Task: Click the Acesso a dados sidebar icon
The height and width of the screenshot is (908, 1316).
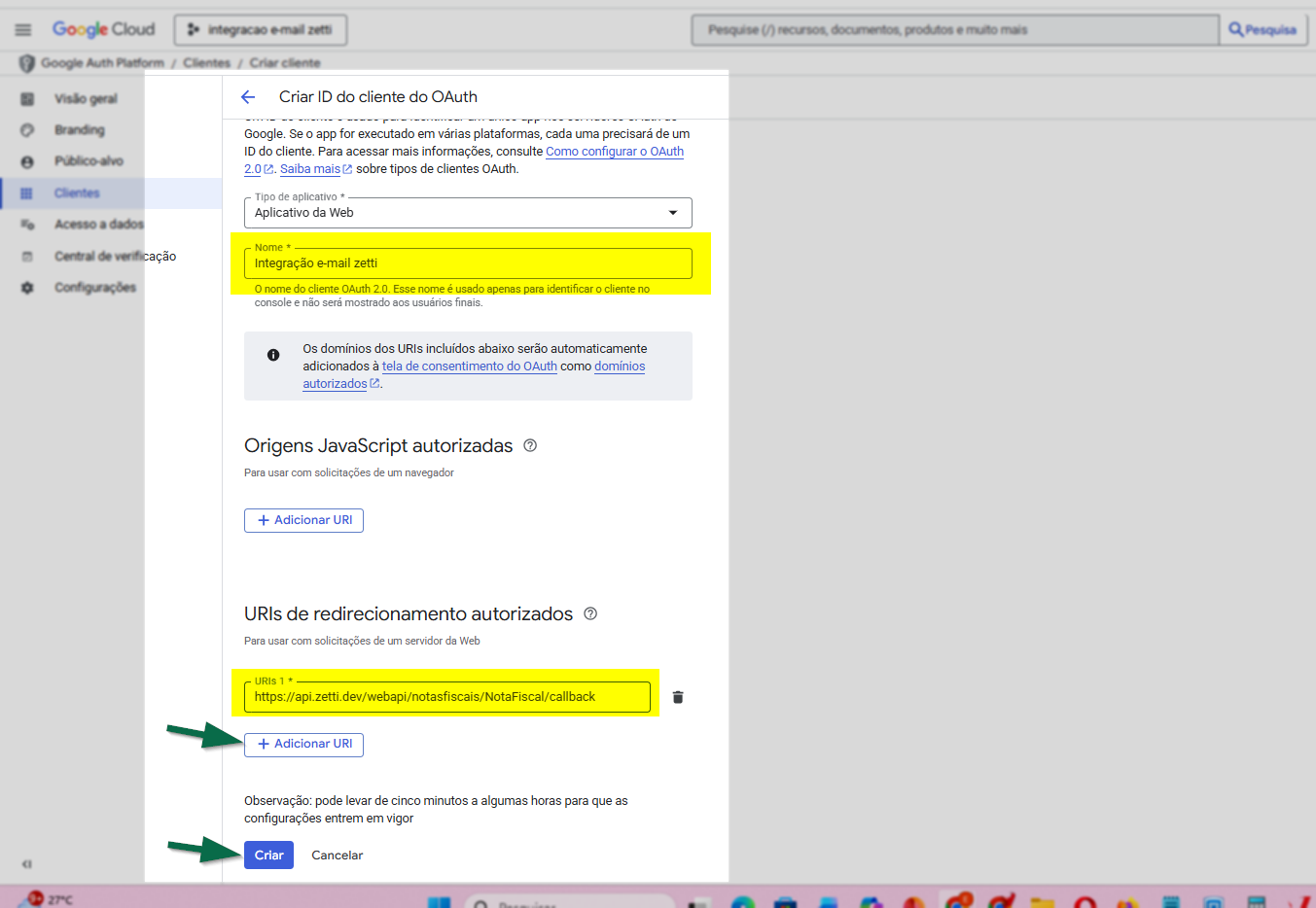Action: pos(27,225)
